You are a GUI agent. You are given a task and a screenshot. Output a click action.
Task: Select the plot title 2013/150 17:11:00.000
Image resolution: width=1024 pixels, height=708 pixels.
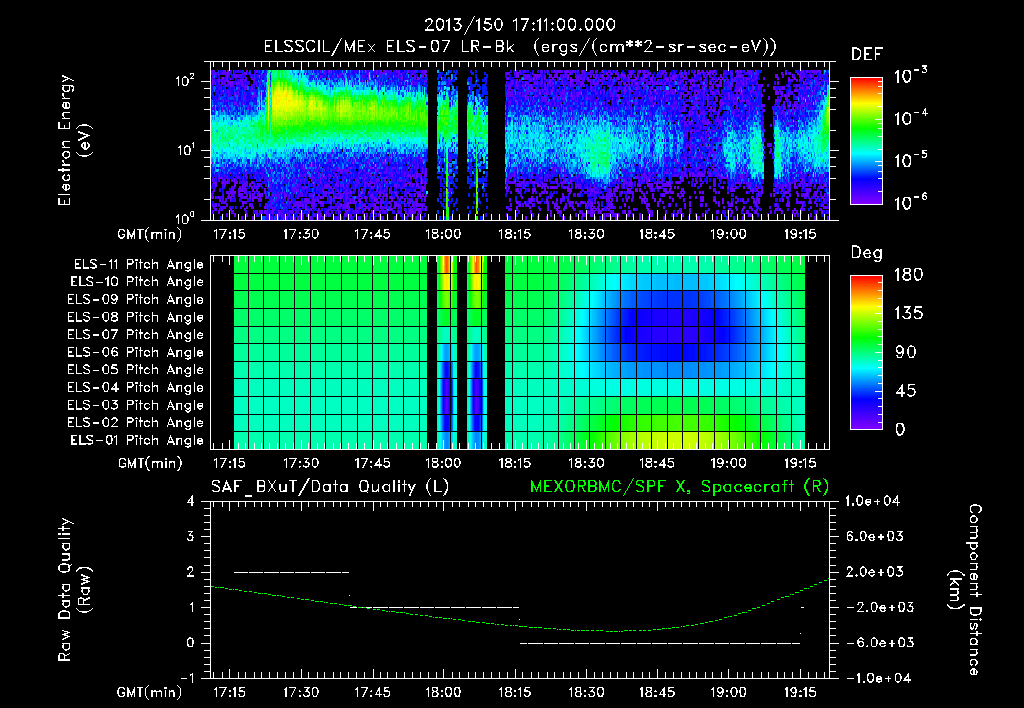click(x=520, y=25)
